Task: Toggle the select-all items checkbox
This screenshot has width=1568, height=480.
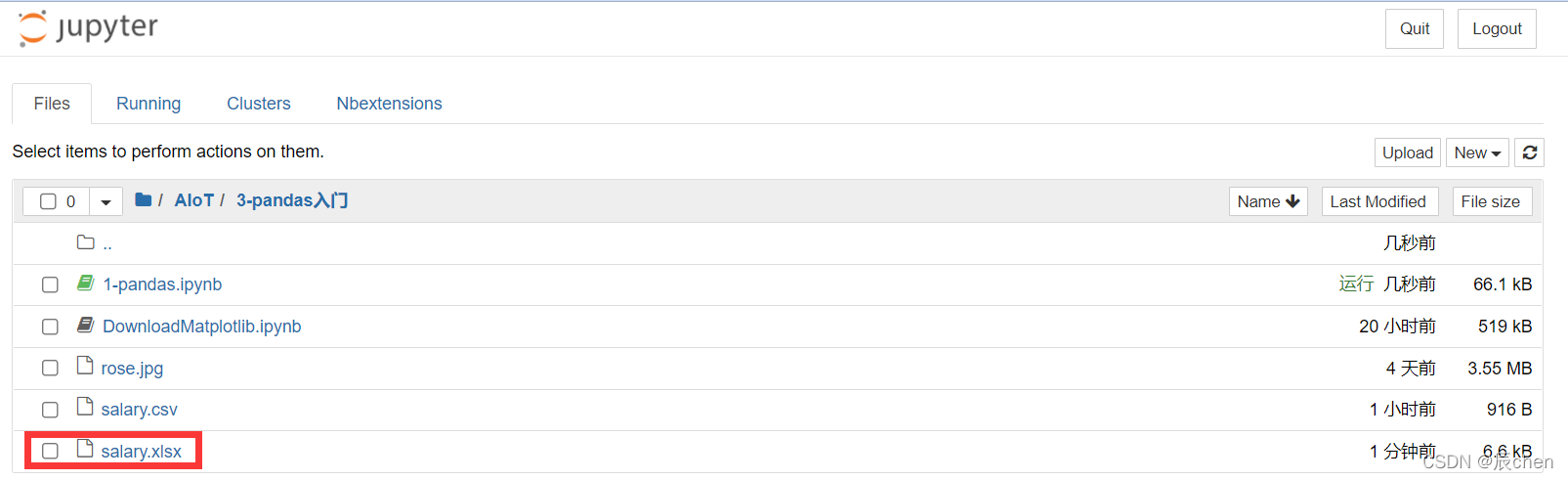Action: pos(48,201)
